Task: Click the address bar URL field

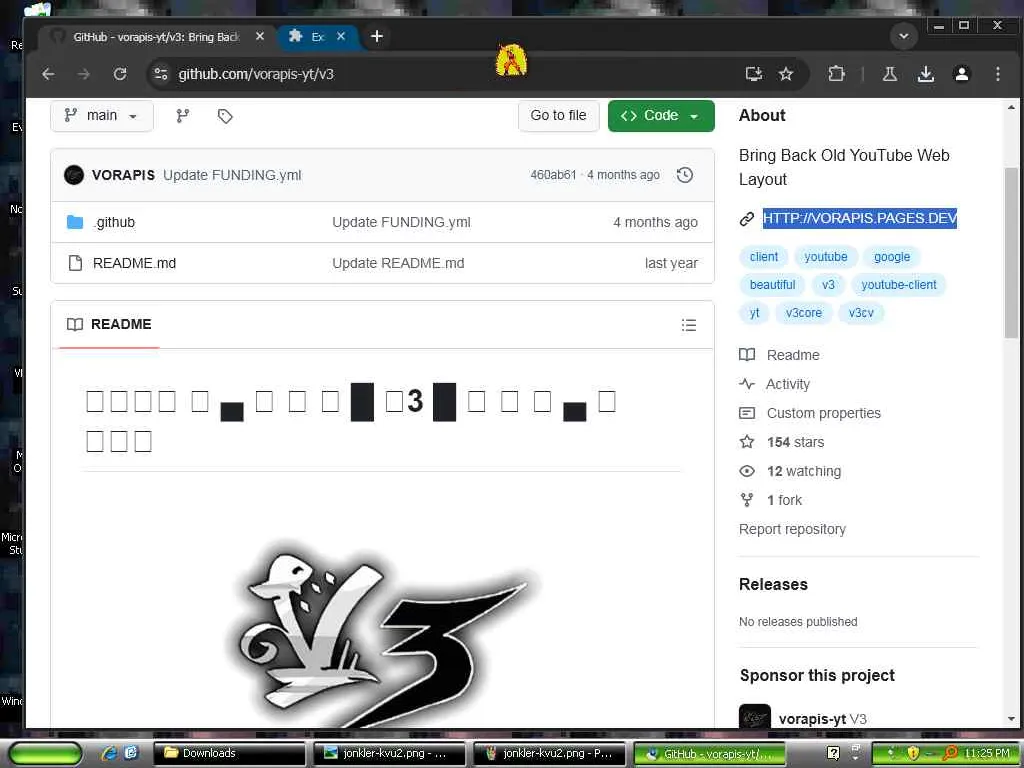Action: click(x=451, y=74)
